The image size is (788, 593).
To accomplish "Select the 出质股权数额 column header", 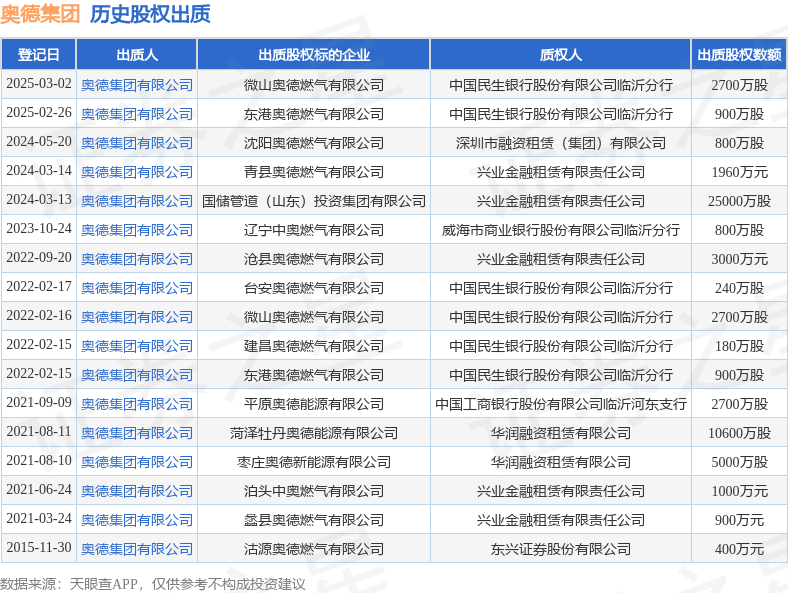I will click(739, 54).
